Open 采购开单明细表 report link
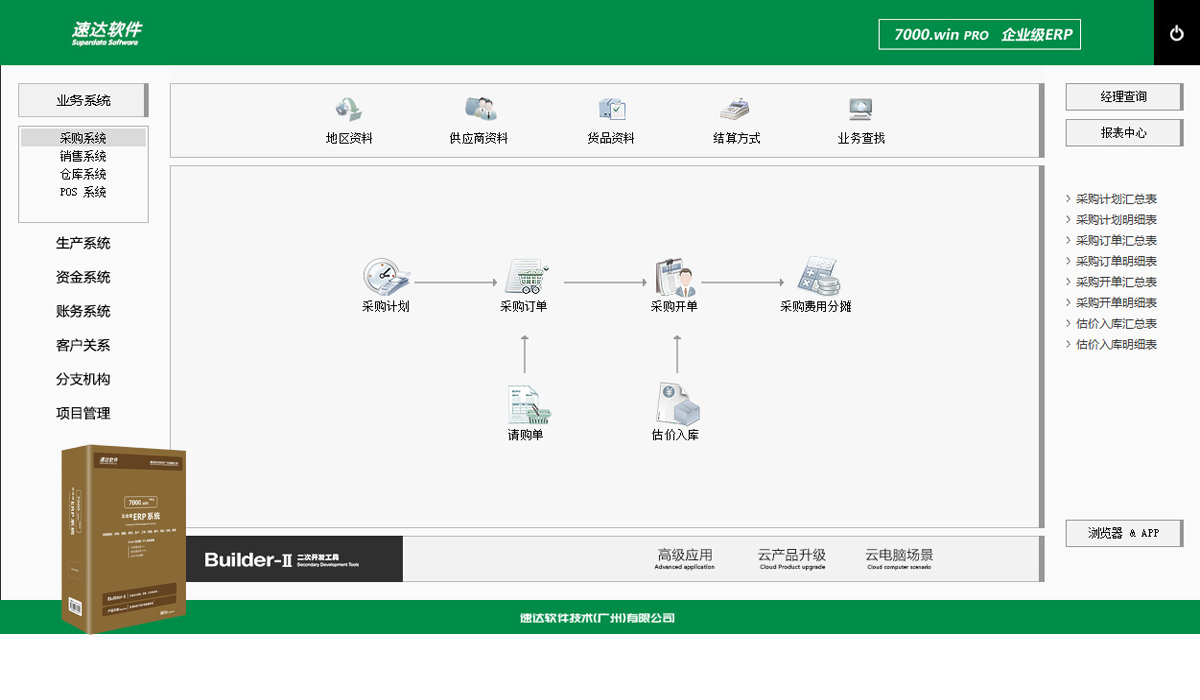This screenshot has width=1200, height=700. (1116, 303)
